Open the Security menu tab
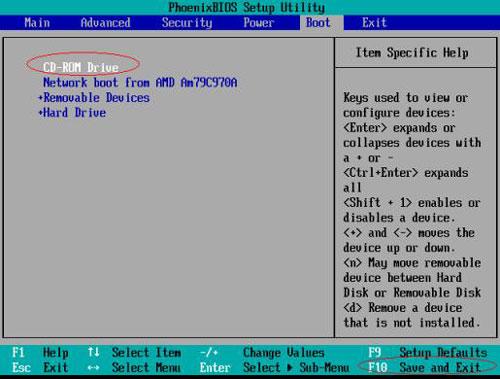The width and height of the screenshot is (500, 379). coord(187,23)
